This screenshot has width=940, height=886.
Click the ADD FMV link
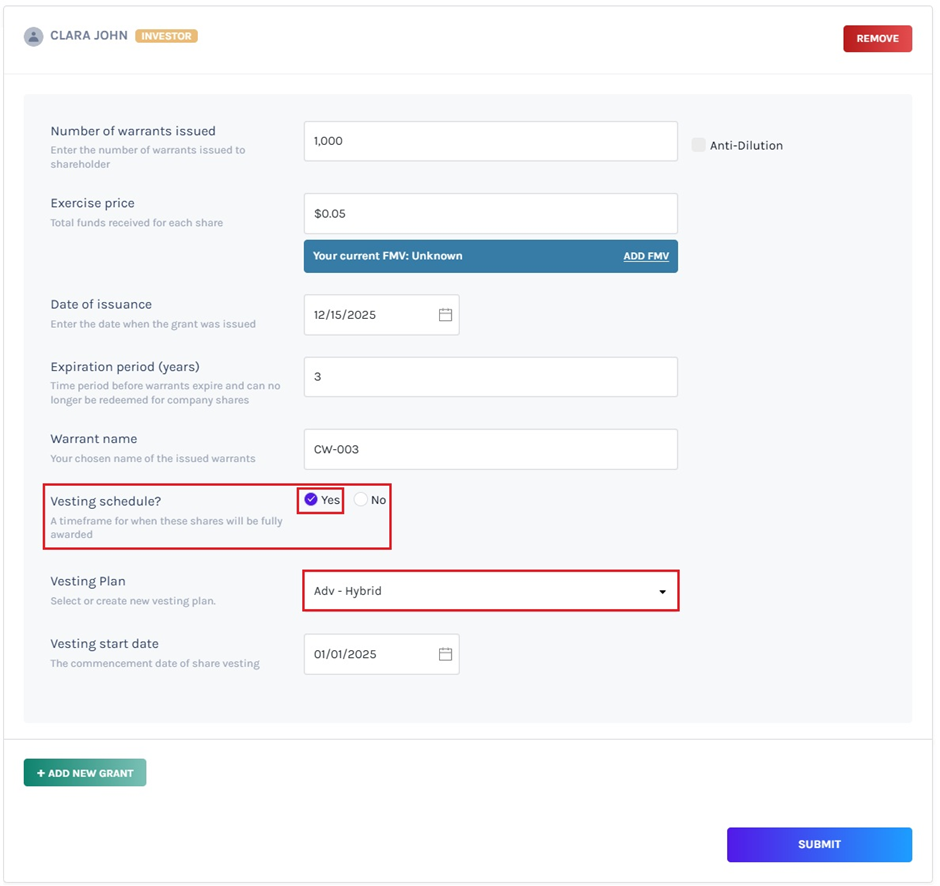646,256
